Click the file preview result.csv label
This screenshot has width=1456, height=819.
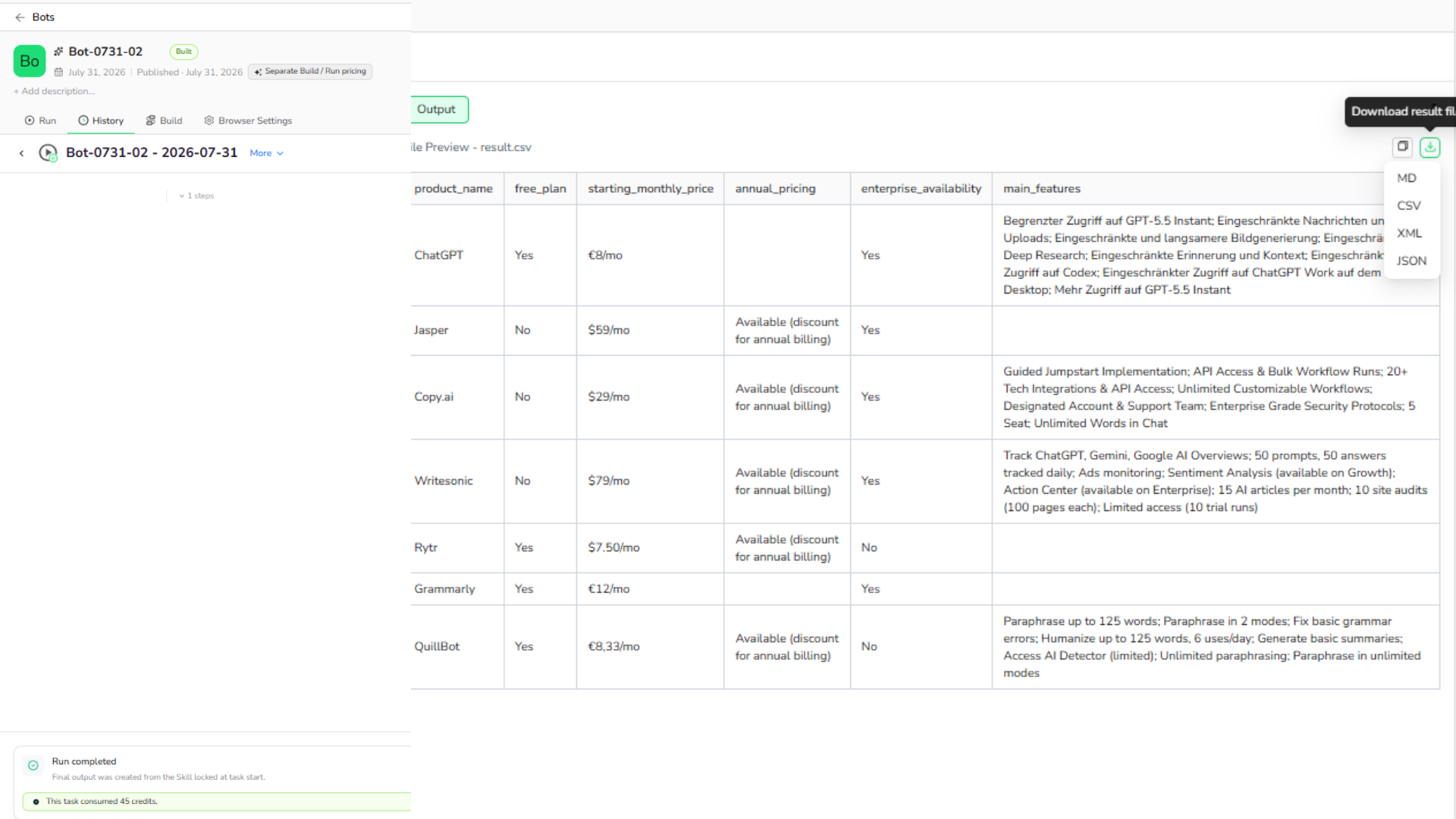click(472, 148)
